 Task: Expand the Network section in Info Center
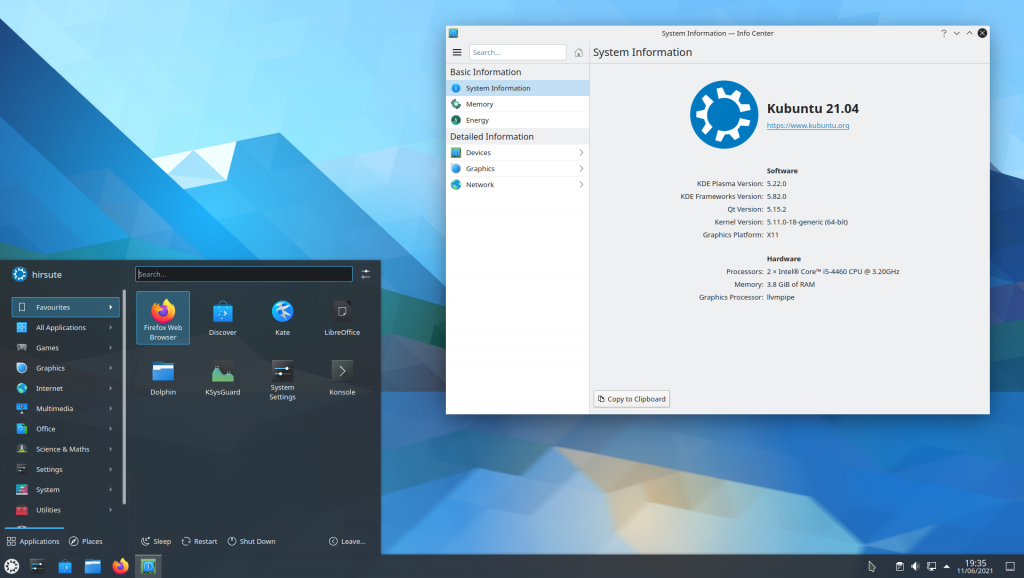coord(517,185)
